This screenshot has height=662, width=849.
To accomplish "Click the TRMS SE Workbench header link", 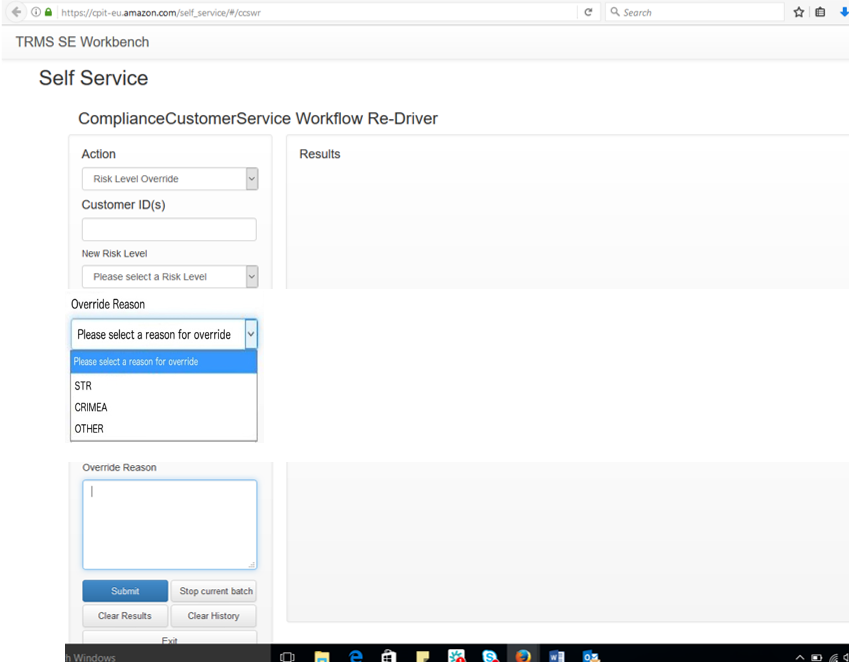I will coord(82,42).
